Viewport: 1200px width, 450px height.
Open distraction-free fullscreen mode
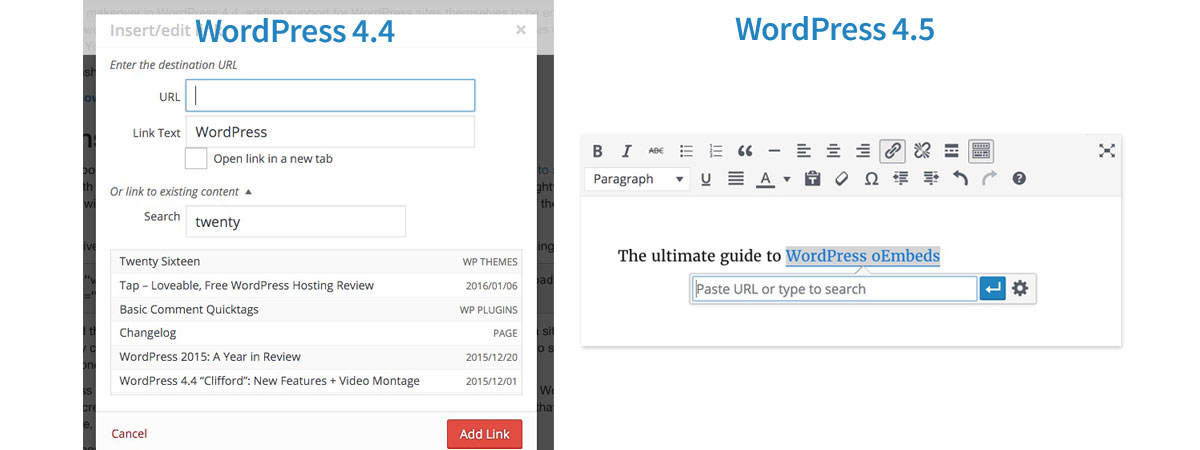[x=1107, y=151]
